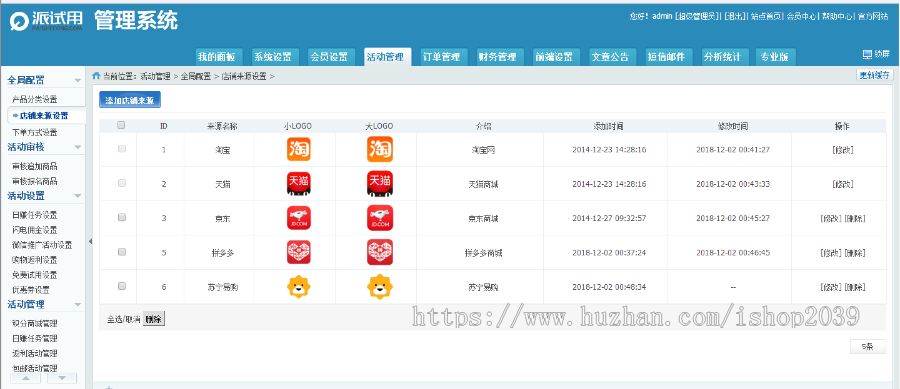
Task: Click the 更新缓存 button
Action: coord(874,75)
